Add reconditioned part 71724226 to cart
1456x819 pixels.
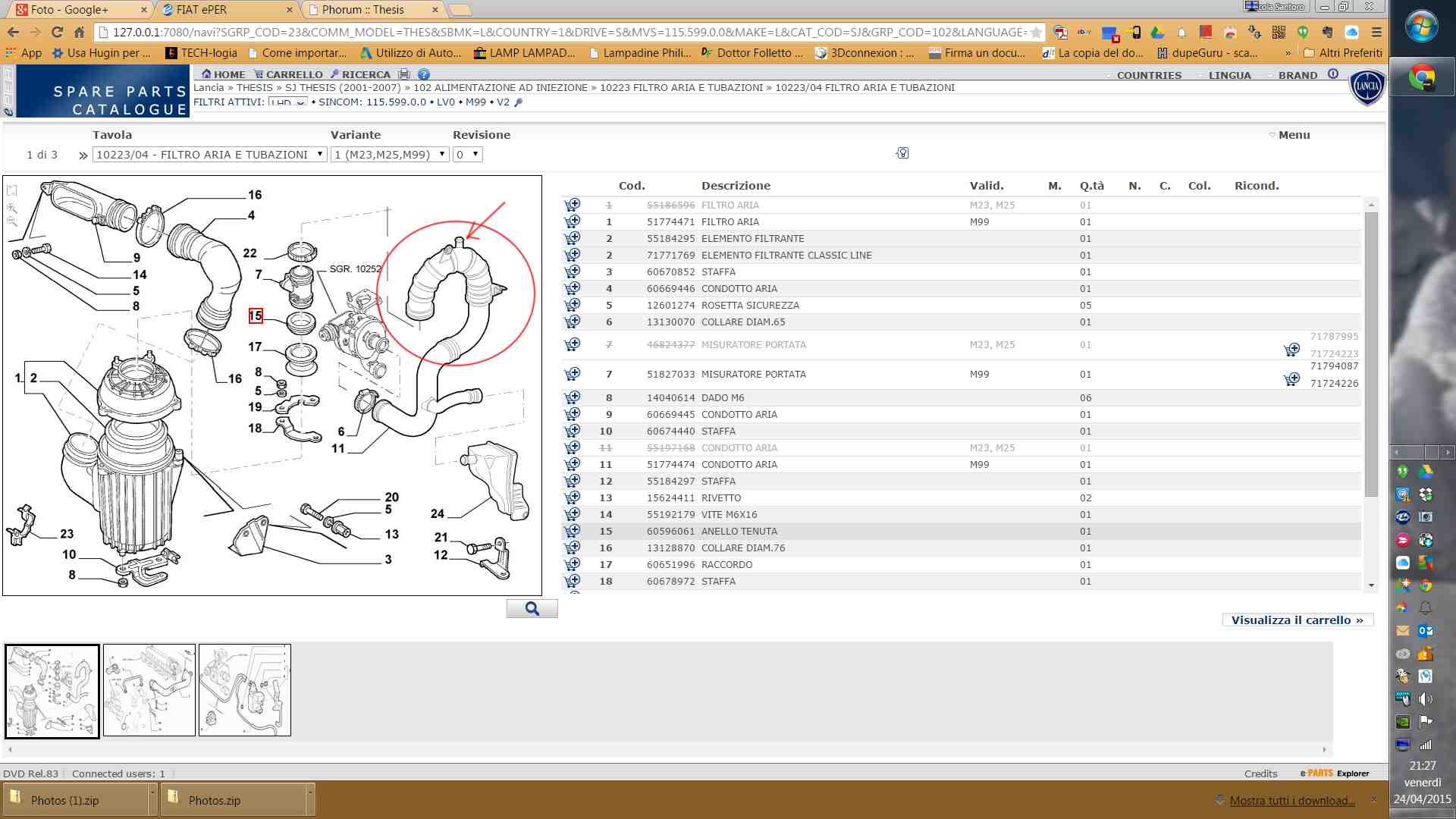pyautogui.click(x=1291, y=379)
